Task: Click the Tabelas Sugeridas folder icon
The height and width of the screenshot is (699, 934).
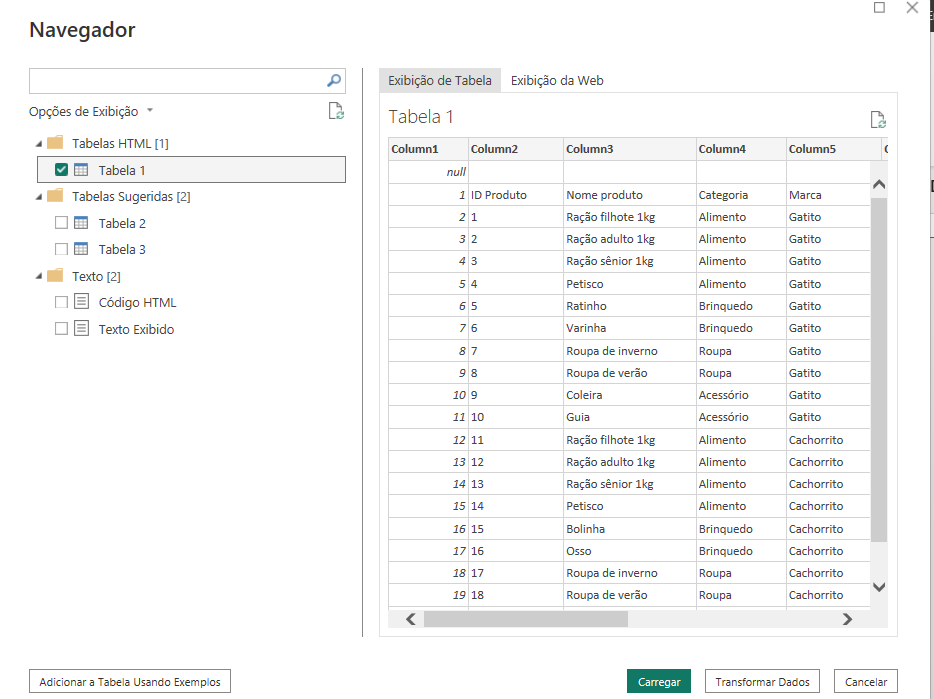Action: 55,196
